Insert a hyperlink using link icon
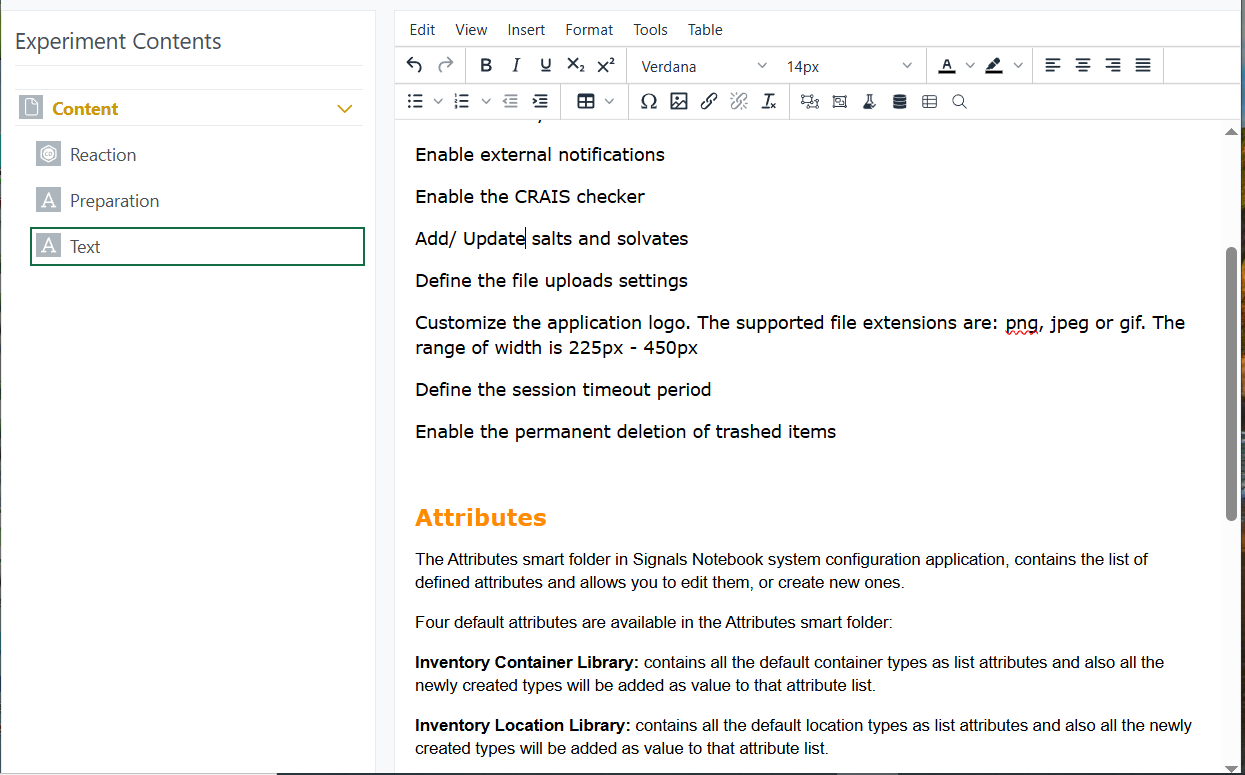The width and height of the screenshot is (1245, 775). 709,101
